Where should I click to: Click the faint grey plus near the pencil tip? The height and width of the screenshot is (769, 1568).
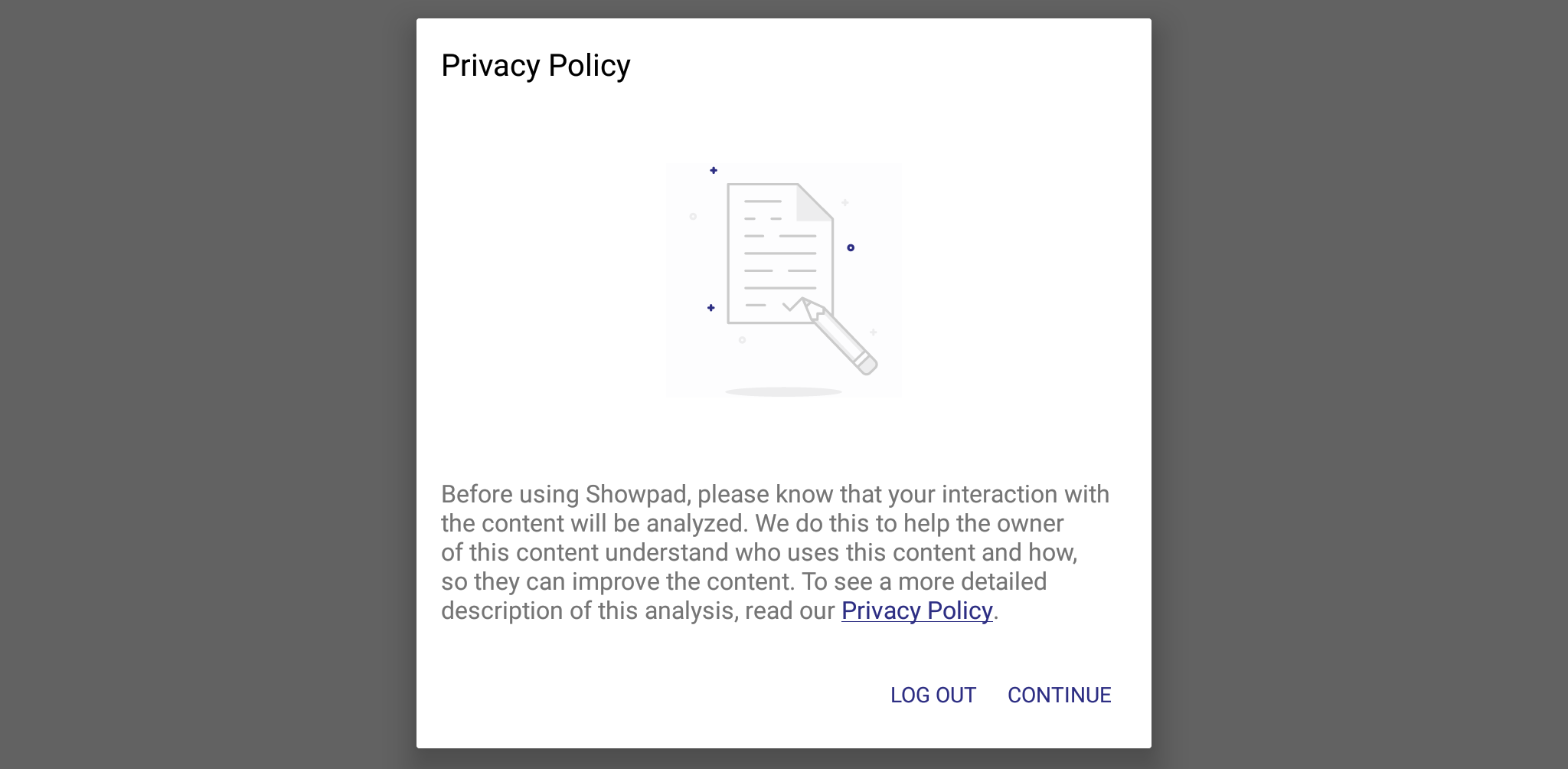click(873, 332)
